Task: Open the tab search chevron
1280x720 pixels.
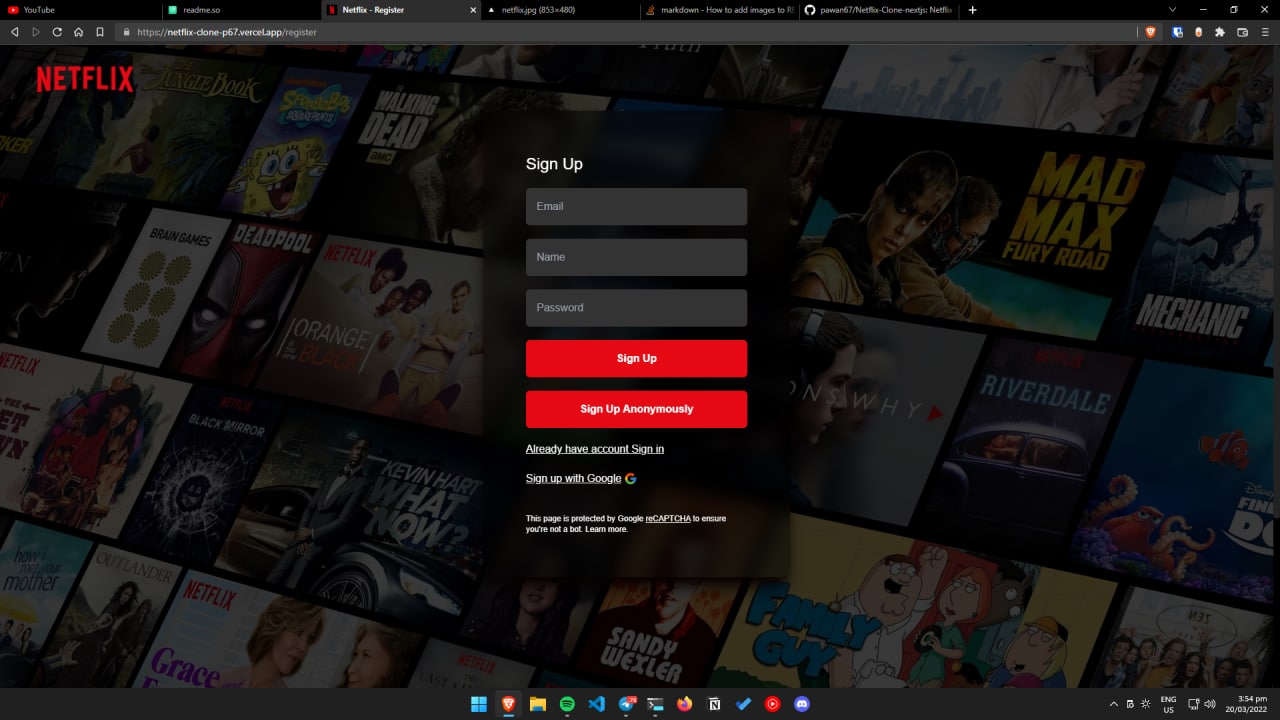Action: coord(1172,10)
